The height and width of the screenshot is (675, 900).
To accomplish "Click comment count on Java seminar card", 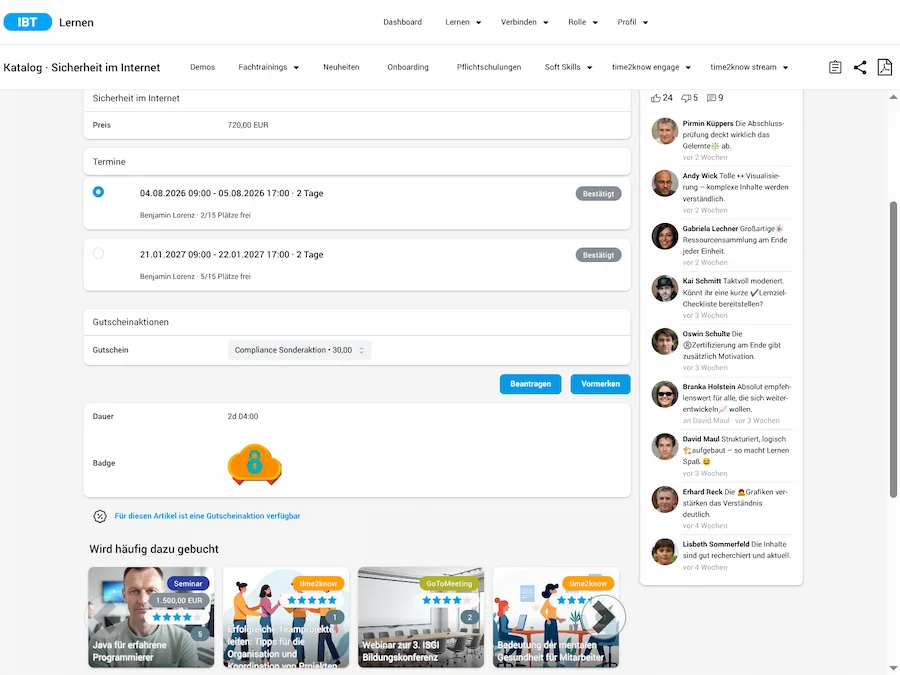I will pyautogui.click(x=200, y=634).
